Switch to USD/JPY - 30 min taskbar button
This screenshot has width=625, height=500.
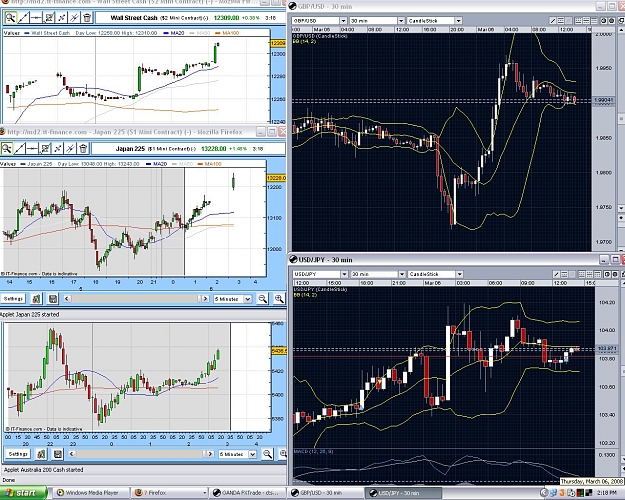tap(404, 493)
